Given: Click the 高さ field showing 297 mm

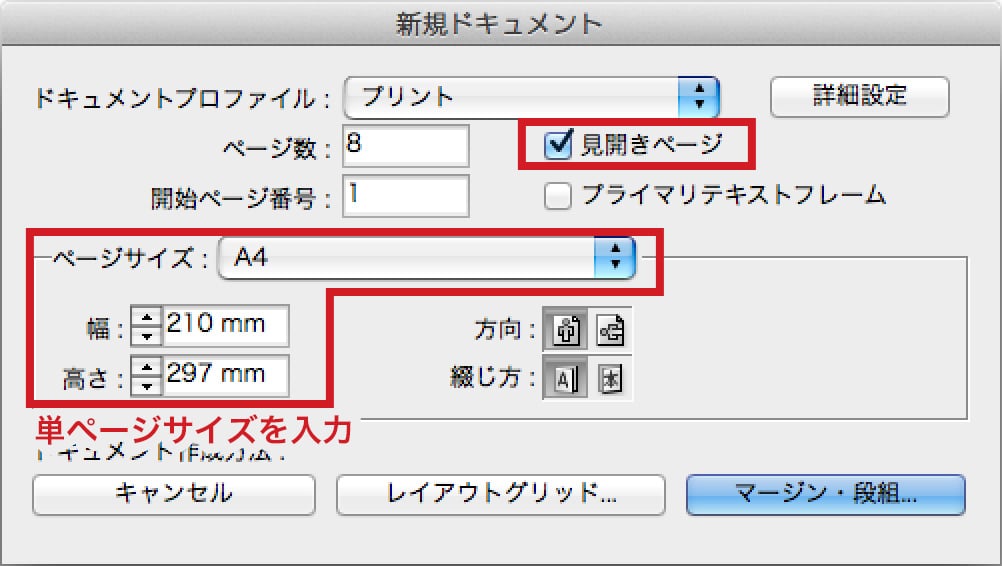Looking at the screenshot, I should pos(226,375).
